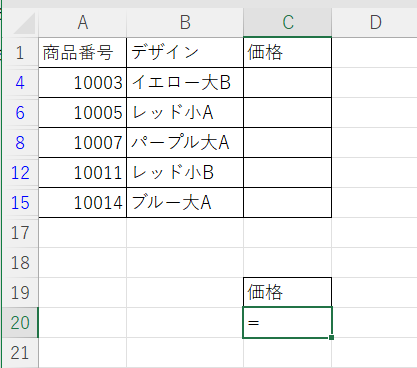Viewport: 417px width, 368px height.
Task: Select filtered row 4 header
Action: point(20,83)
